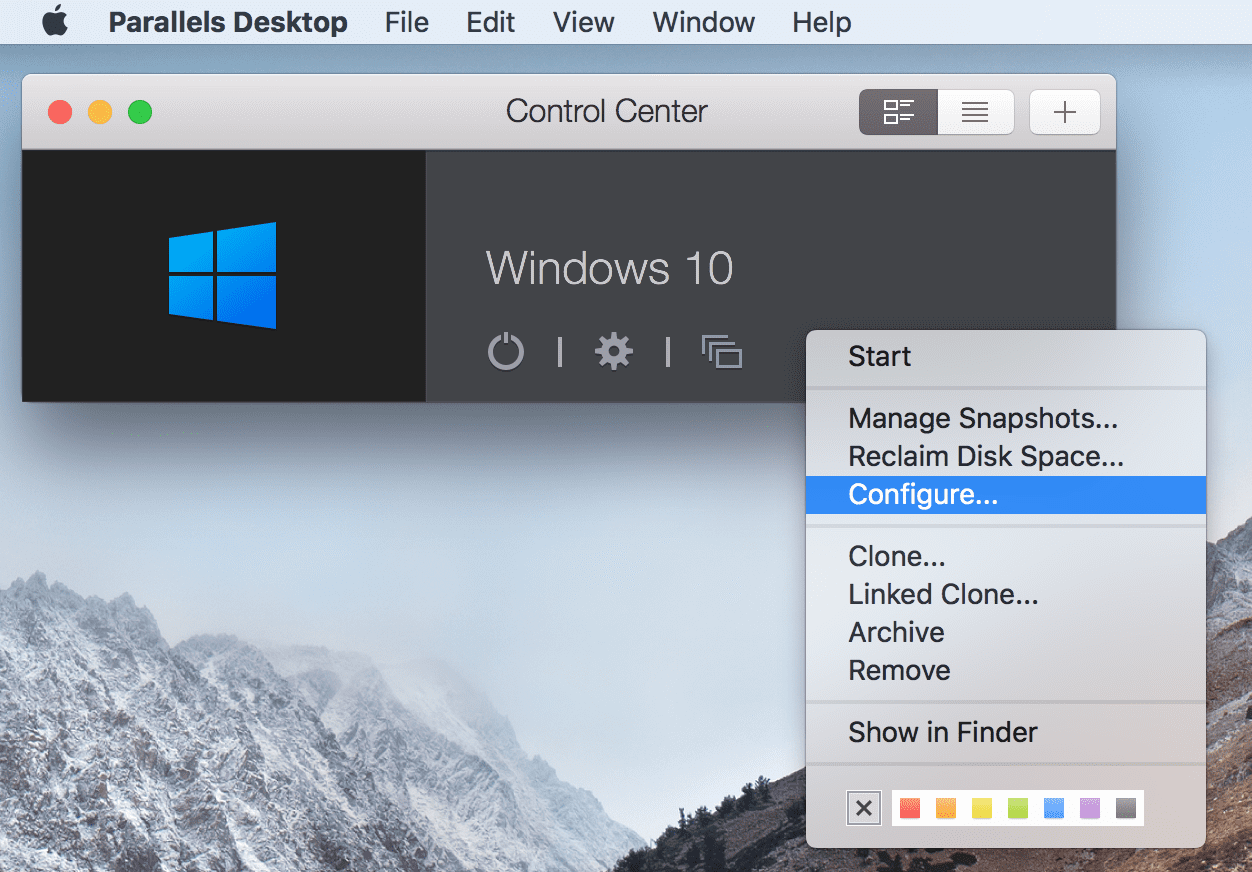Click the Windows 10 snapshots icon

[x=722, y=352]
